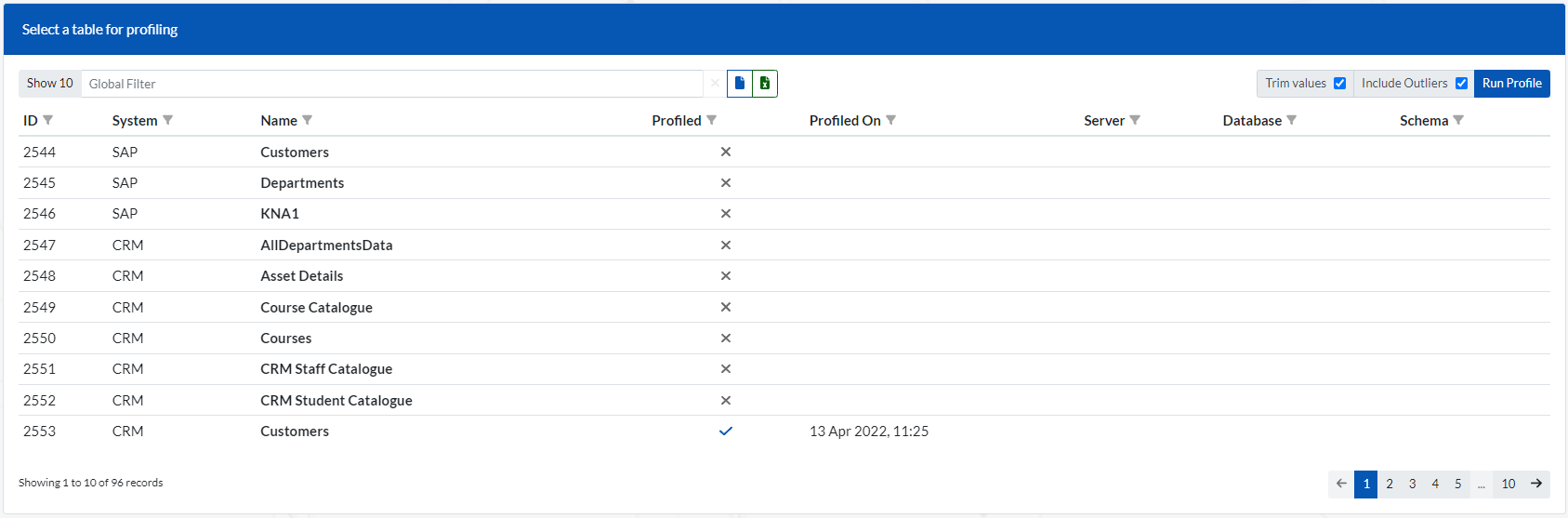
Task: Click filter icon on Server column
Action: click(x=1135, y=120)
